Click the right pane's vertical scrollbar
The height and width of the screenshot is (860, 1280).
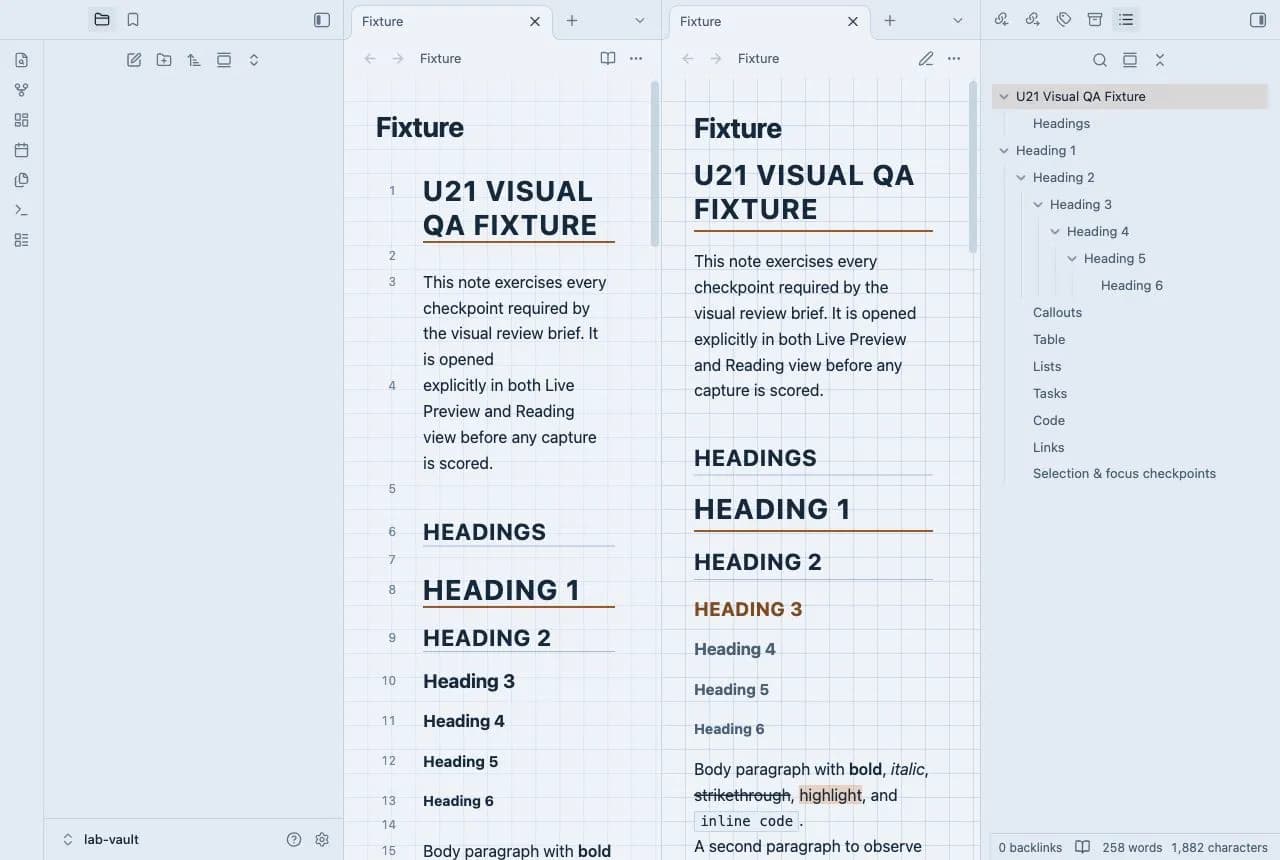[x=973, y=167]
